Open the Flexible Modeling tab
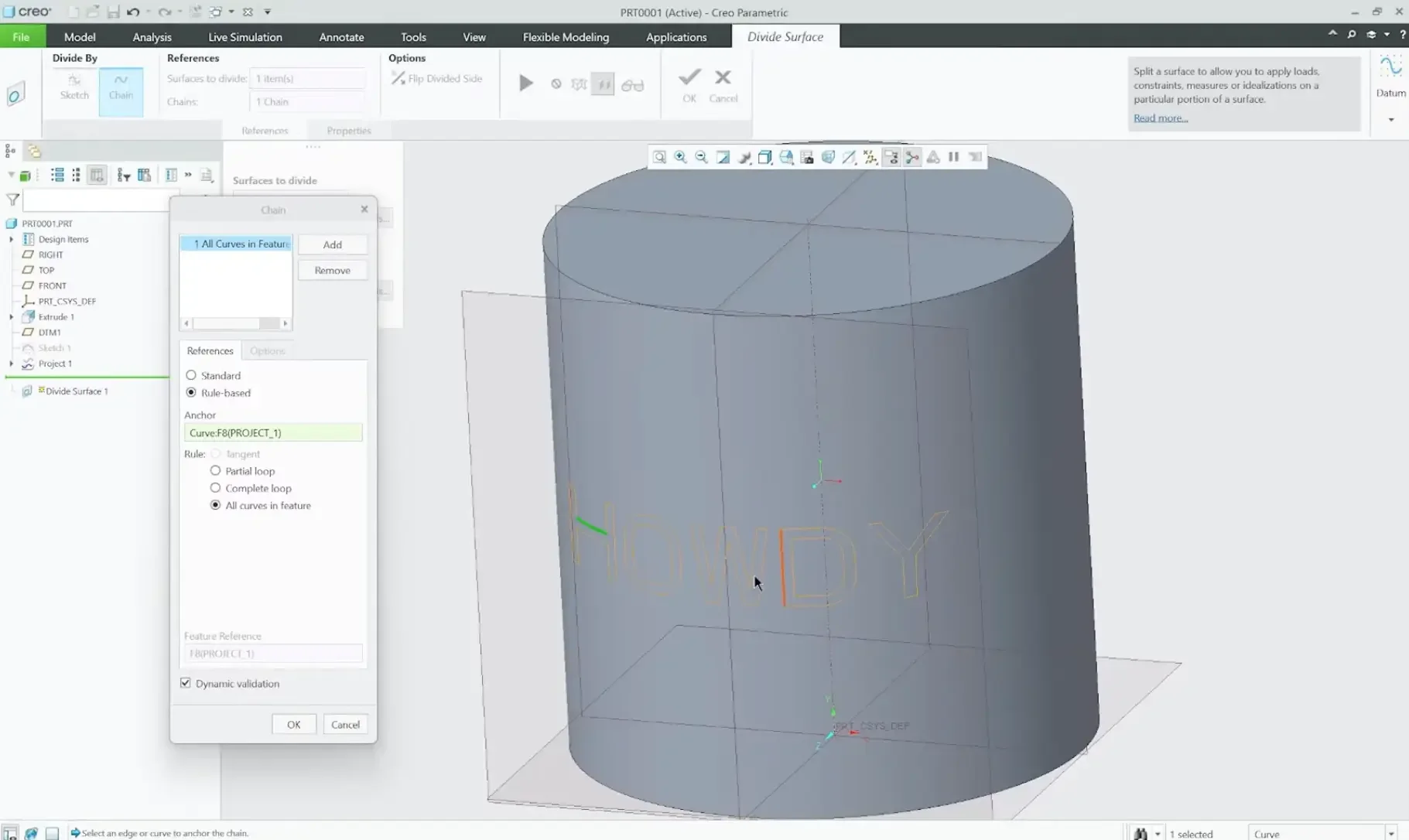 [x=566, y=36]
